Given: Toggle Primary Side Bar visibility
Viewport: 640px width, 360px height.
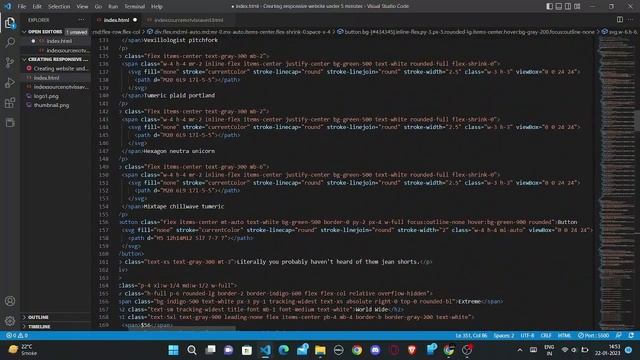Looking at the screenshot, I should coord(550,6).
